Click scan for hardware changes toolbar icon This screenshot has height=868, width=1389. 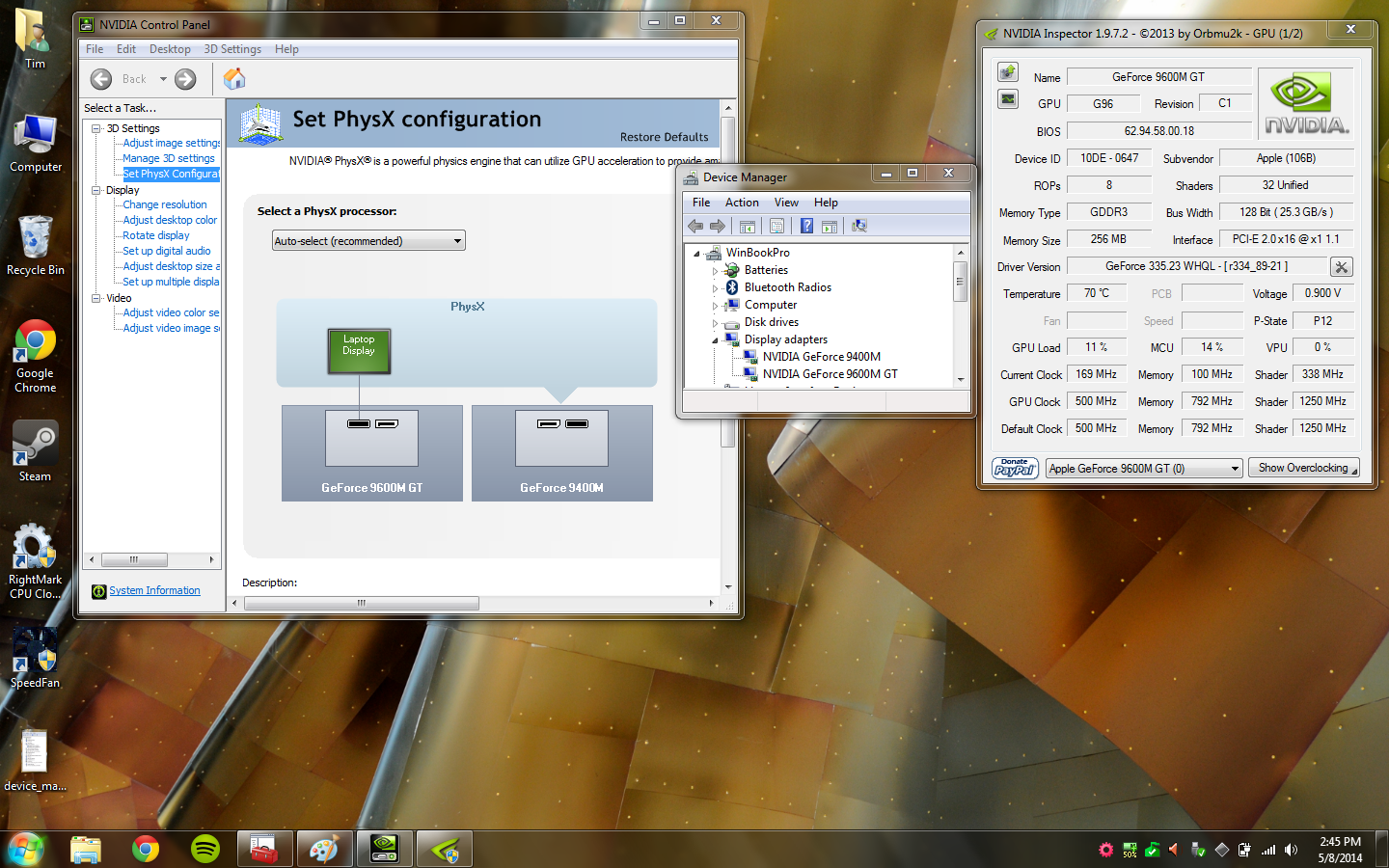click(858, 226)
